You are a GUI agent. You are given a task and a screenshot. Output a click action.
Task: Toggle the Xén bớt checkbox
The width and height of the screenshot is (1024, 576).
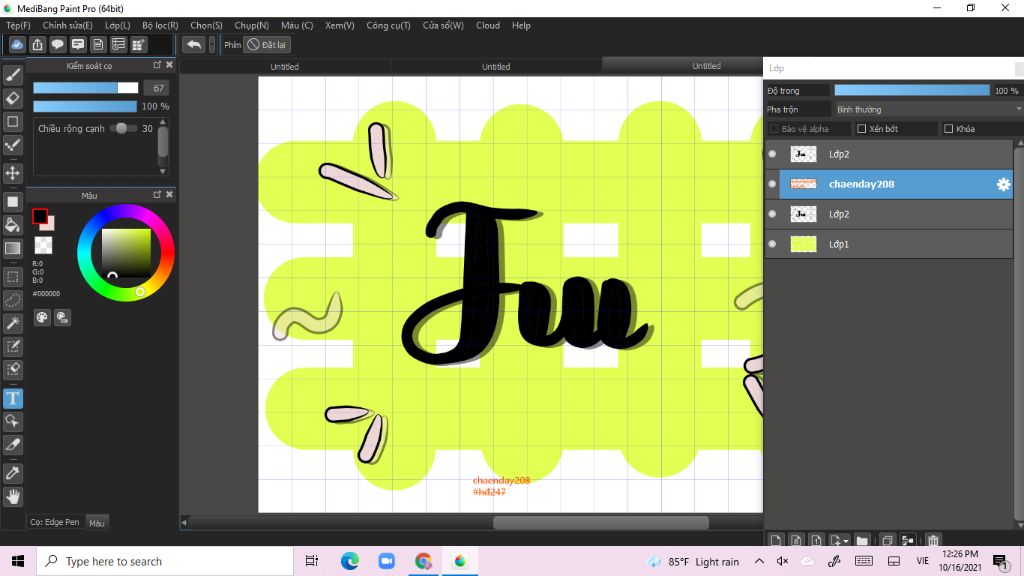click(x=861, y=129)
